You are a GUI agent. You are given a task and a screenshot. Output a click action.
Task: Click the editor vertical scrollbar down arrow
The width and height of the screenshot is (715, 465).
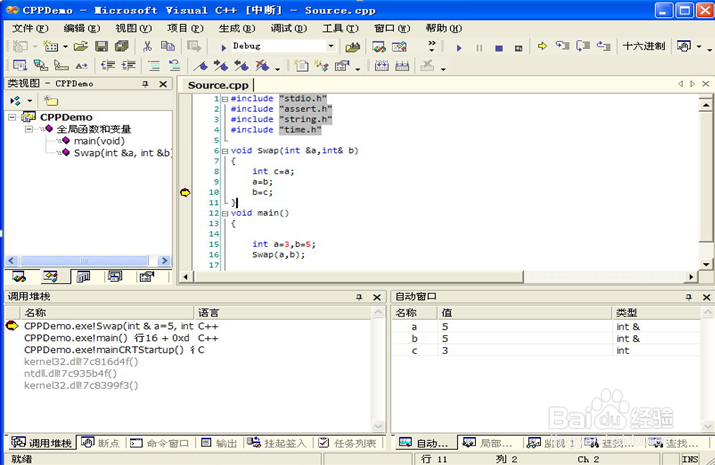(705, 264)
